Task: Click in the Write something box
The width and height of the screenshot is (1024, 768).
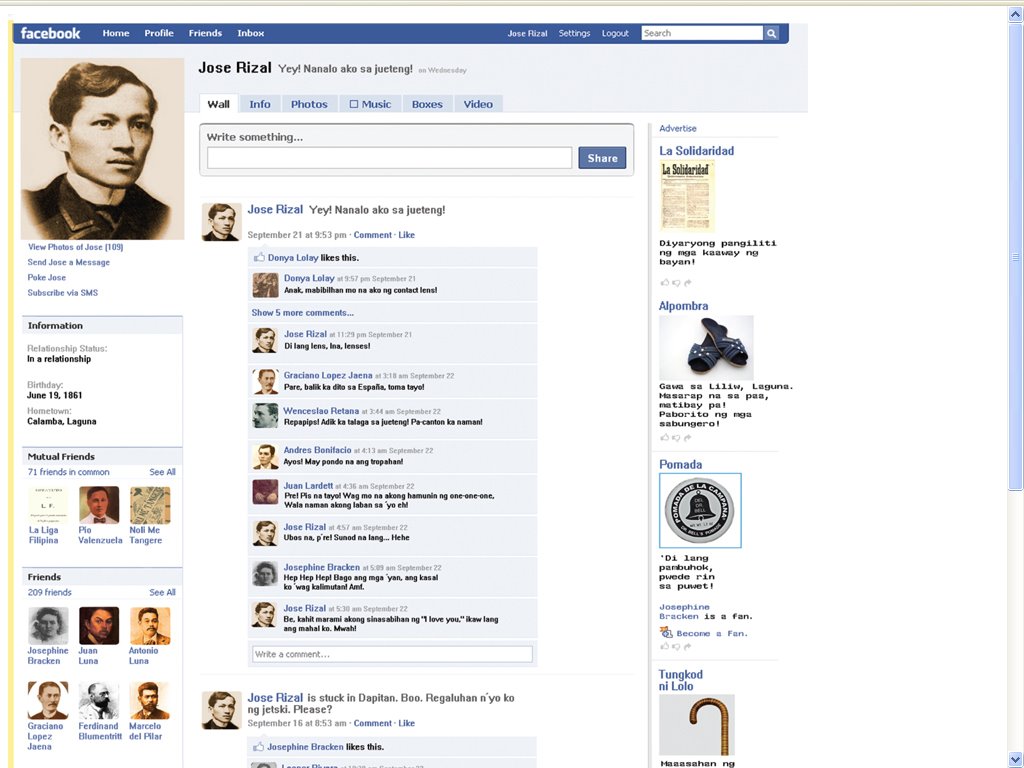Action: click(x=389, y=158)
